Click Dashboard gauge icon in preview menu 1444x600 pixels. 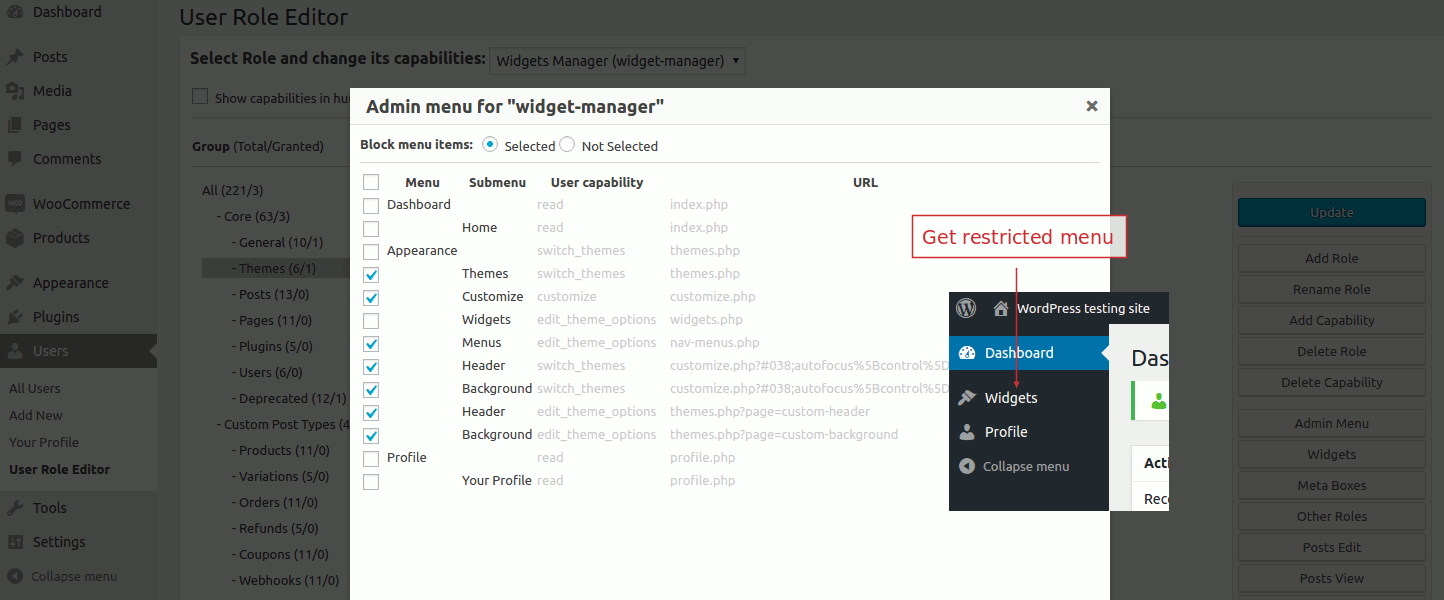(x=967, y=353)
